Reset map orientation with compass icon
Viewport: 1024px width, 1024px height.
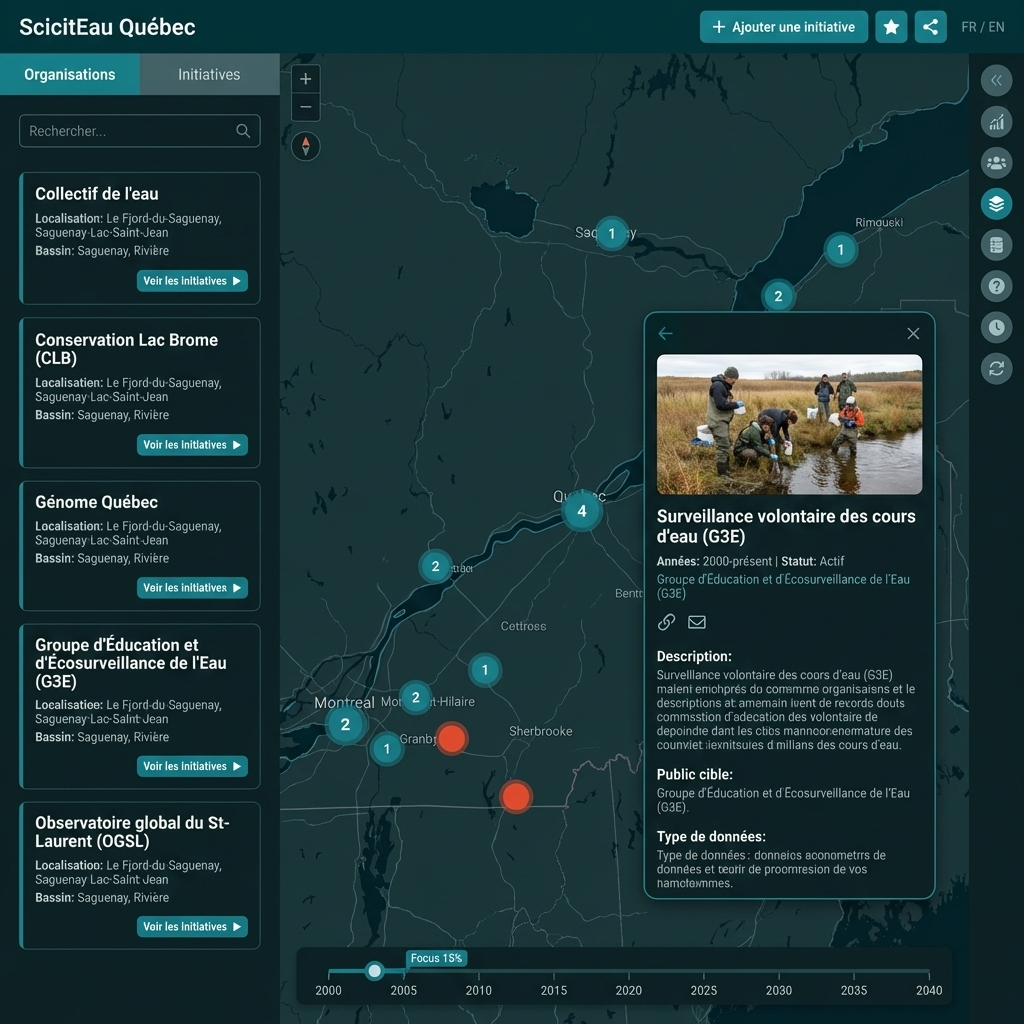[306, 147]
